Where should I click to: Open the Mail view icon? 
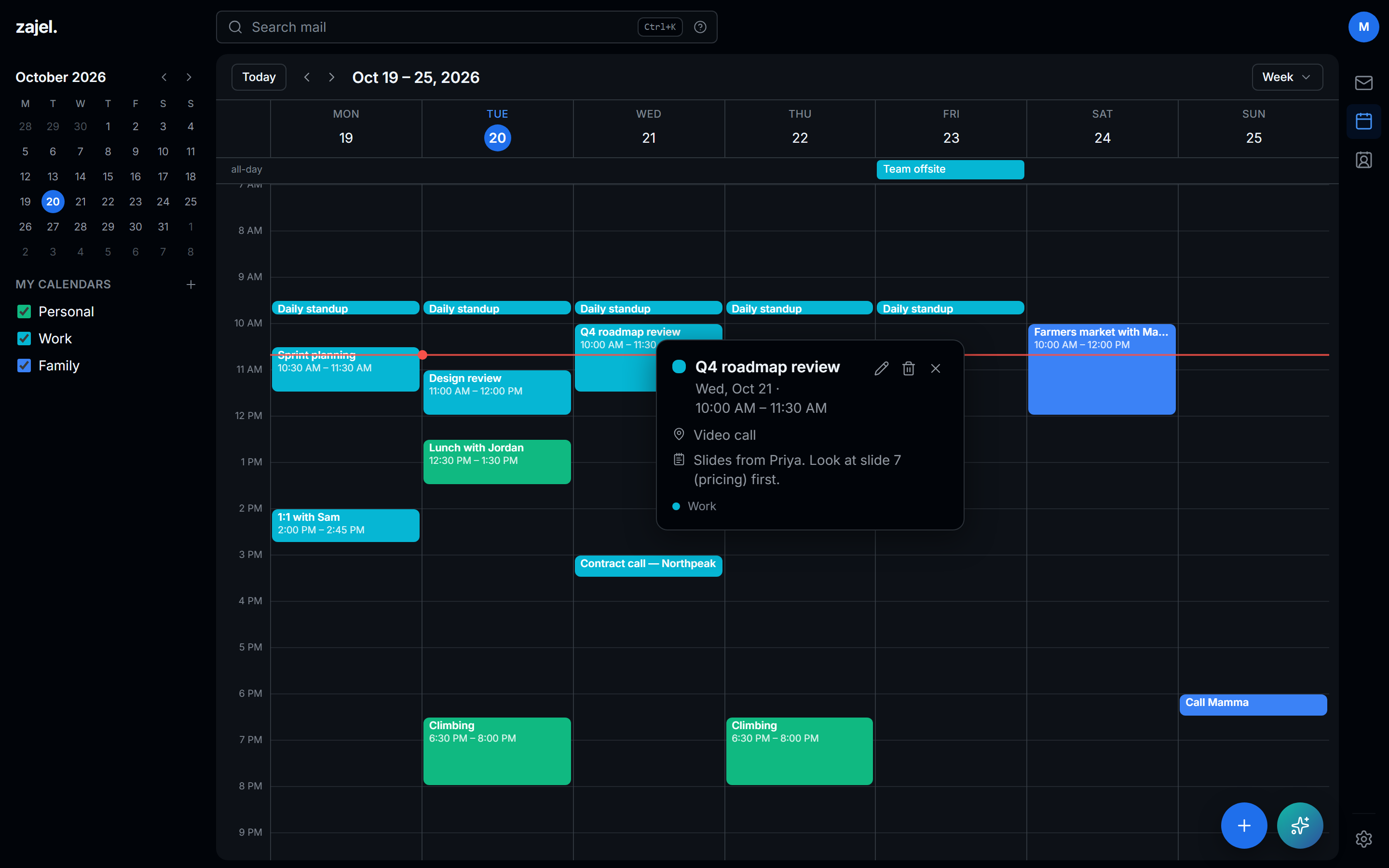click(1363, 82)
